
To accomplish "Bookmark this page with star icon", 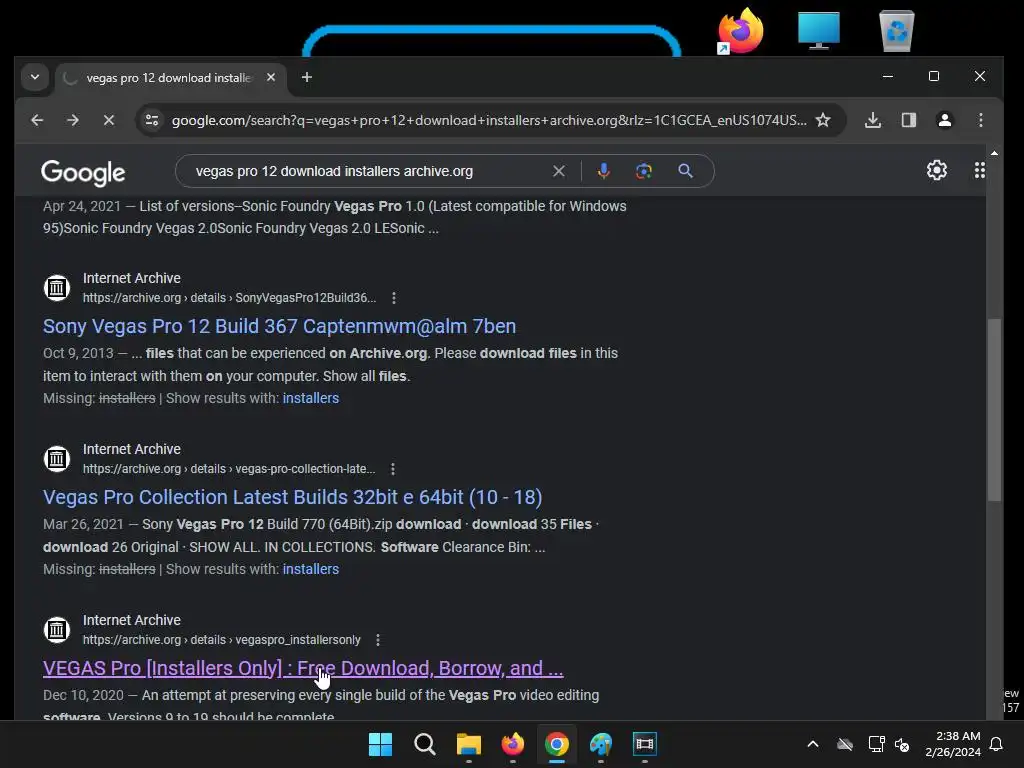I will click(x=823, y=120).
